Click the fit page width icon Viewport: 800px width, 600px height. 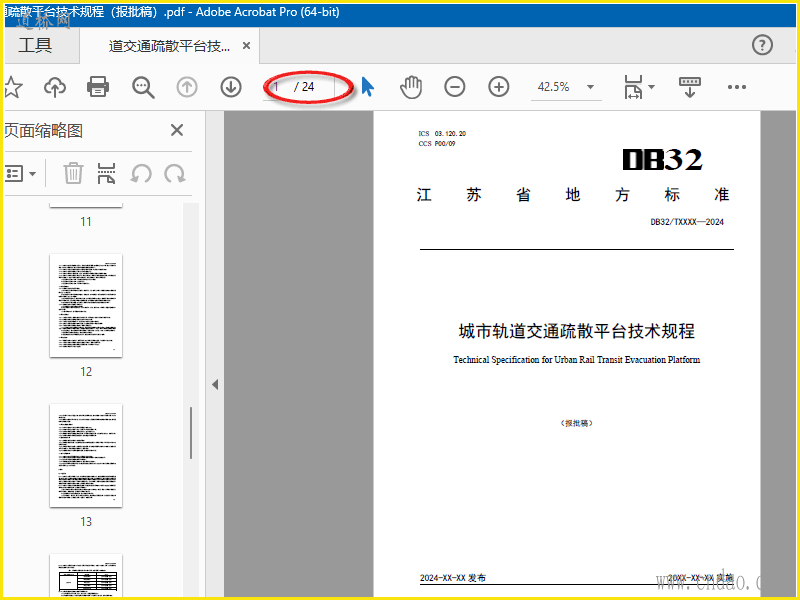tap(633, 87)
